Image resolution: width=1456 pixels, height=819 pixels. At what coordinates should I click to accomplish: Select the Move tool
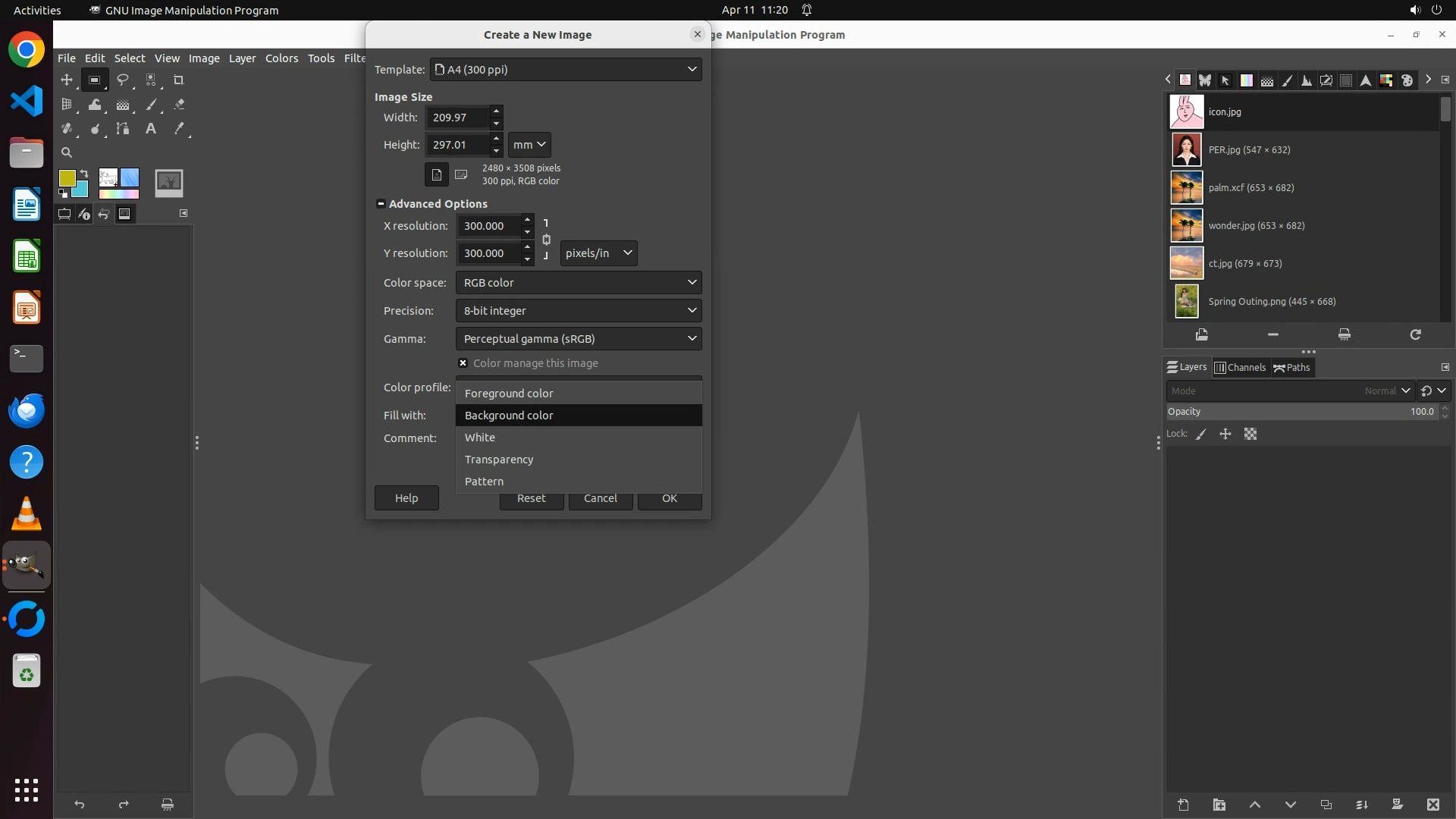[67, 80]
